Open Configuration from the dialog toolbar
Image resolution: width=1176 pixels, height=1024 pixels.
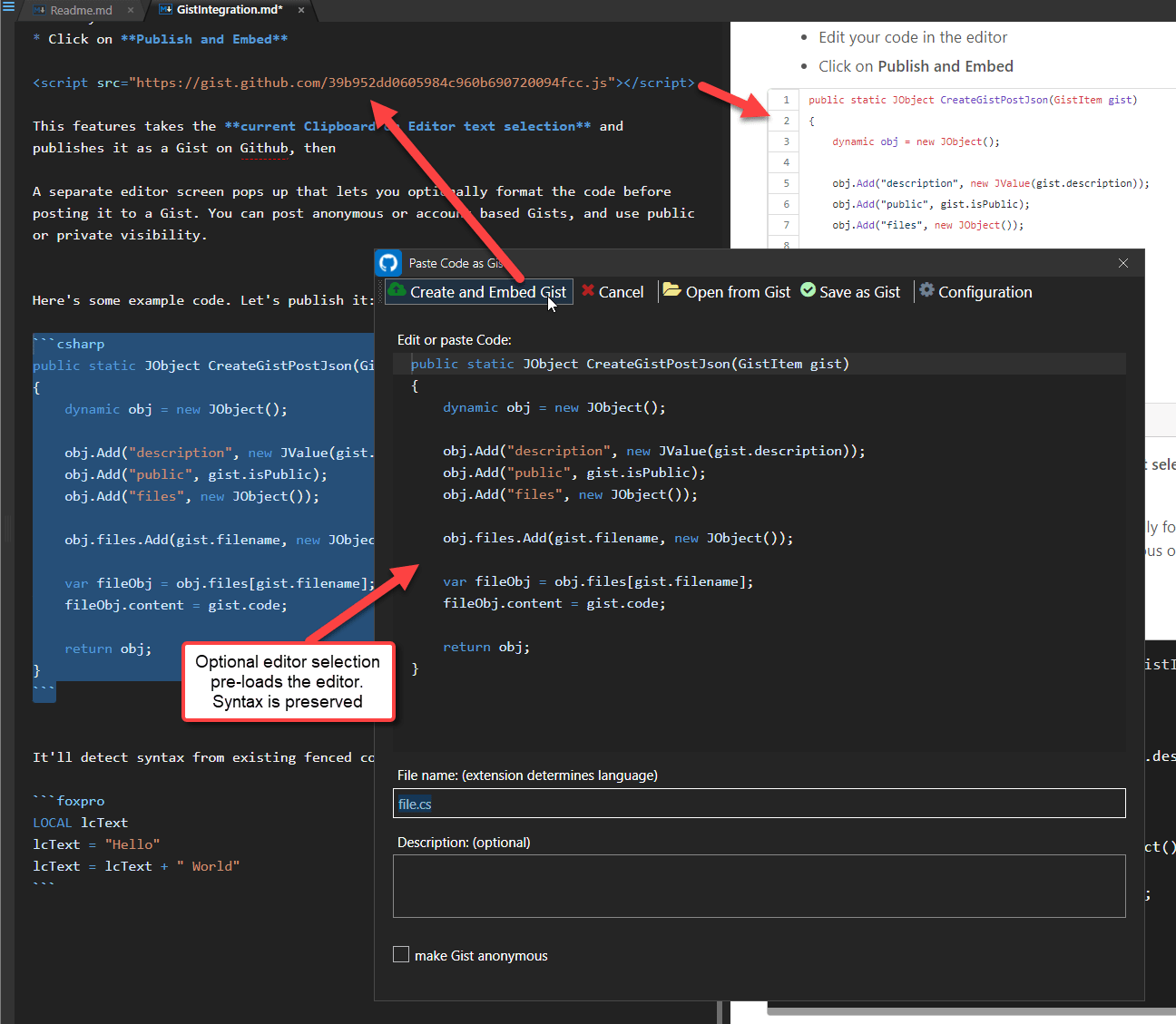tap(976, 292)
